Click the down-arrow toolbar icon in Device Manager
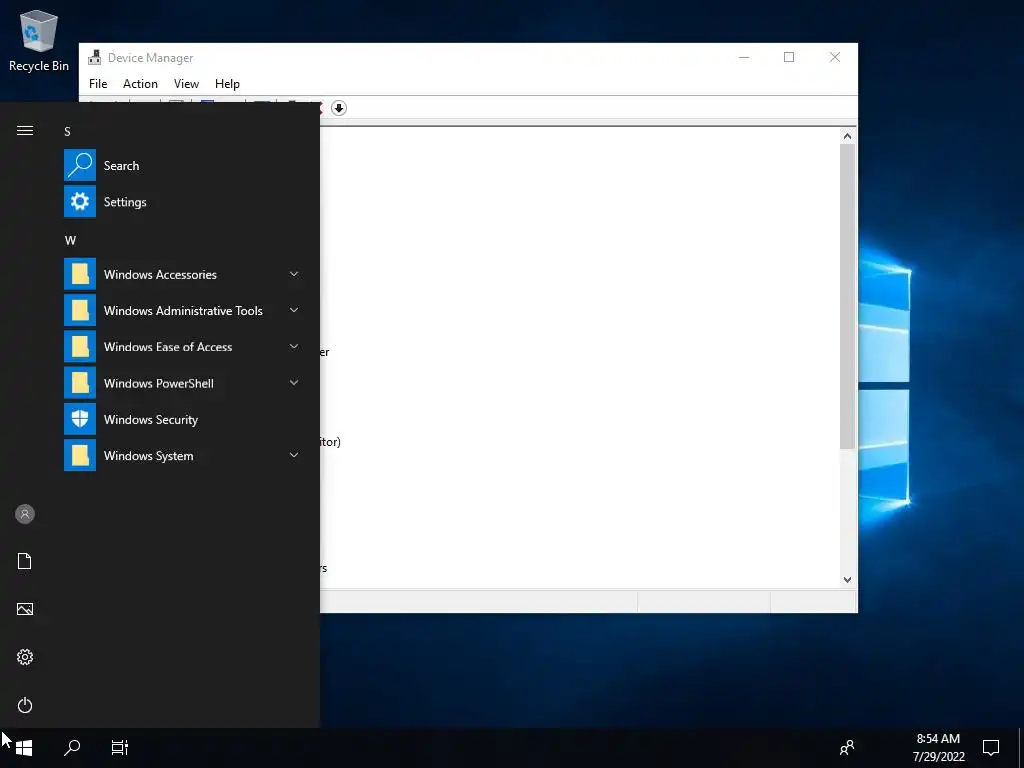The image size is (1024, 768). click(338, 108)
